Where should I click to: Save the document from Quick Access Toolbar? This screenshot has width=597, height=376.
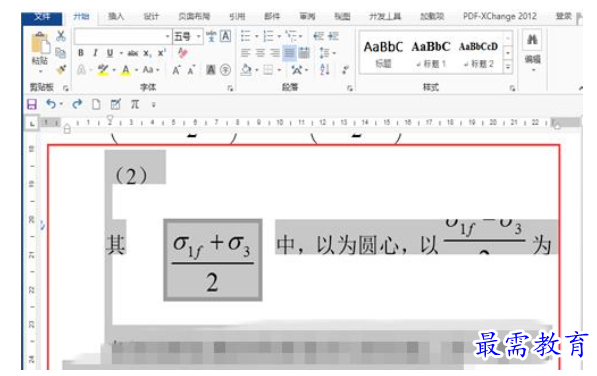coord(32,104)
